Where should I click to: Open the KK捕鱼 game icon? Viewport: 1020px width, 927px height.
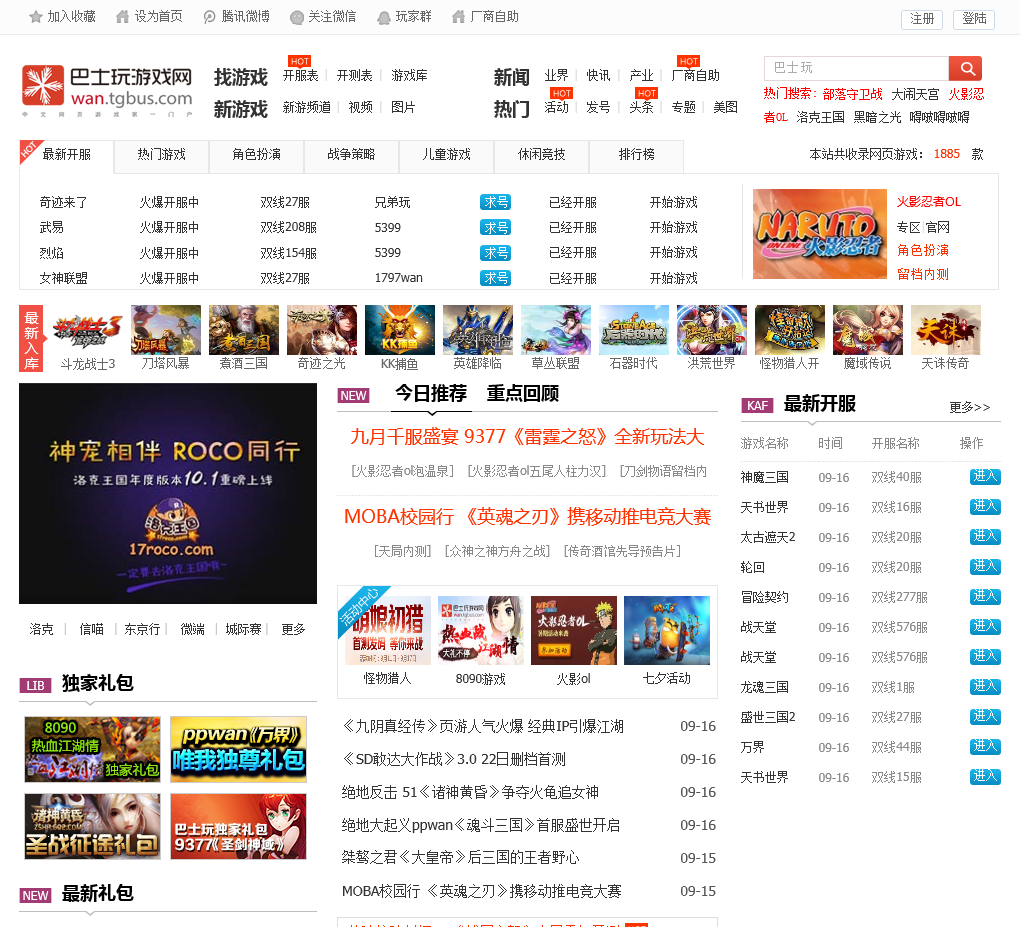[x=400, y=330]
